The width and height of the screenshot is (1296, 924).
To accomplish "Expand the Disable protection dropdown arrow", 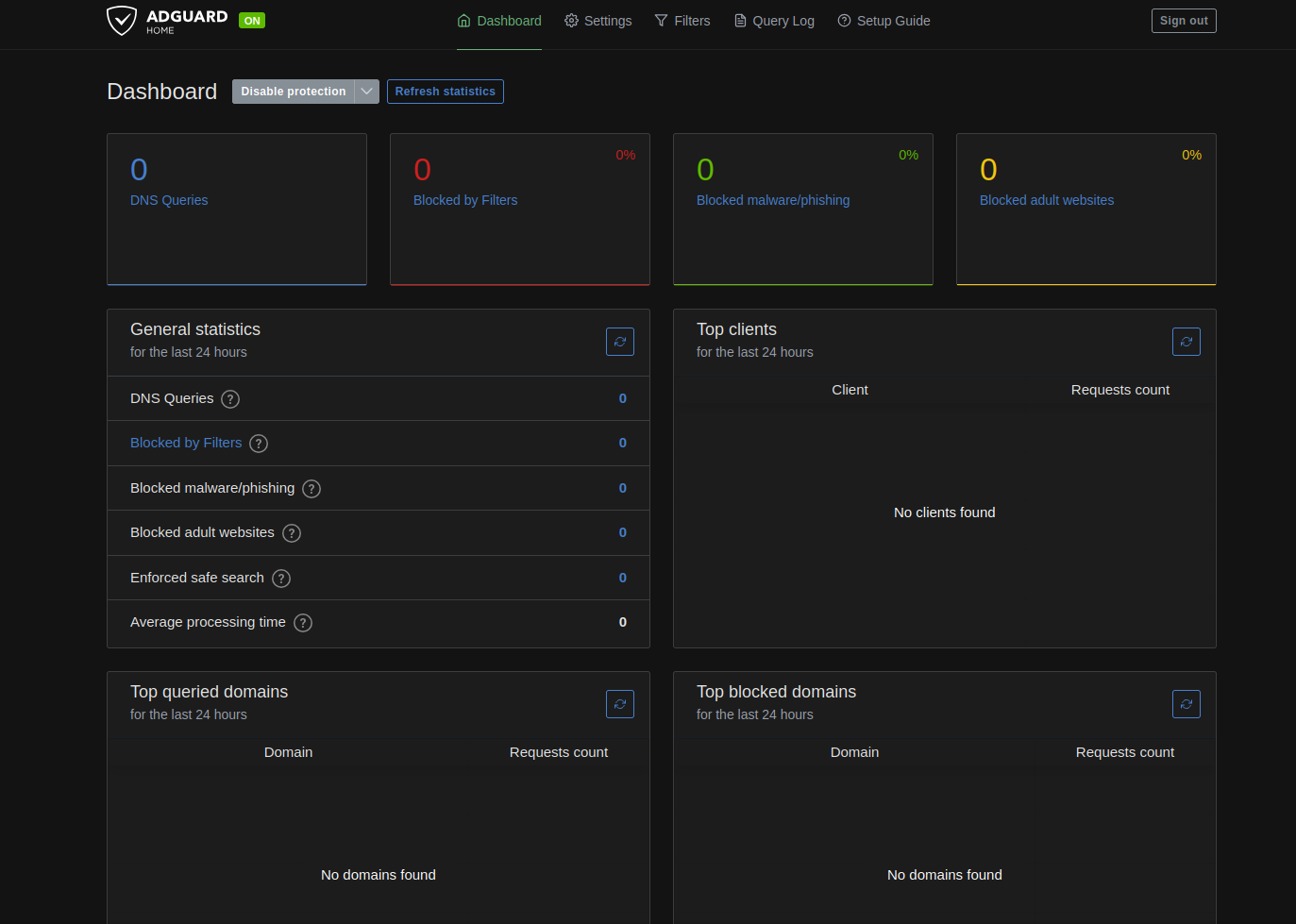I will pyautogui.click(x=366, y=92).
